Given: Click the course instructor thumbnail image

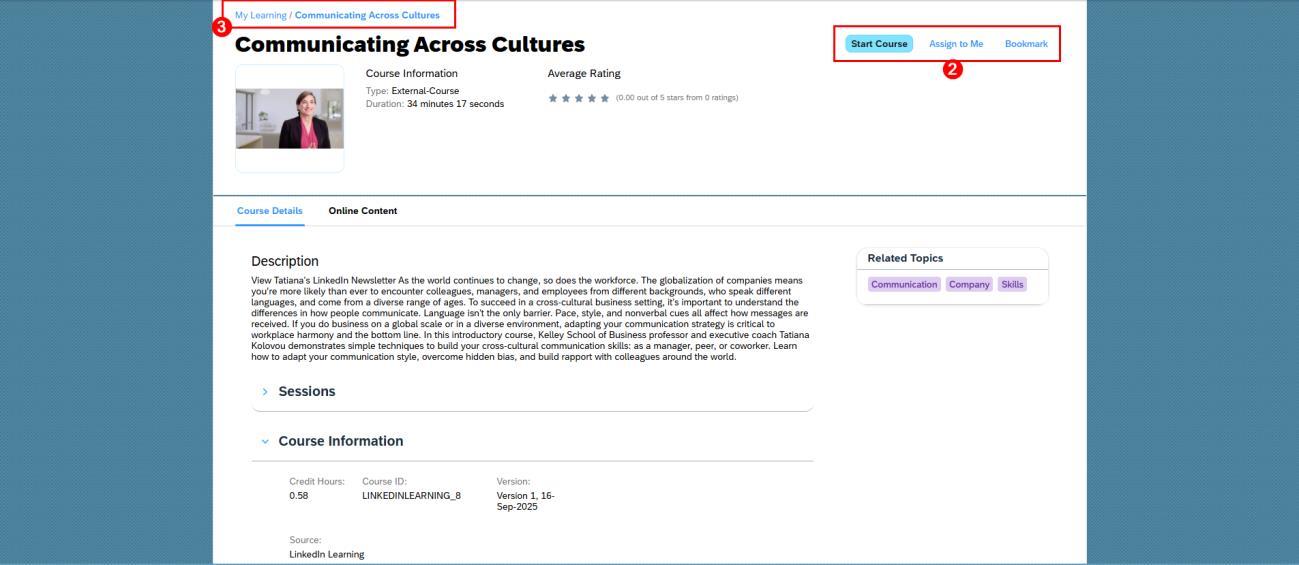Looking at the screenshot, I should [289, 119].
